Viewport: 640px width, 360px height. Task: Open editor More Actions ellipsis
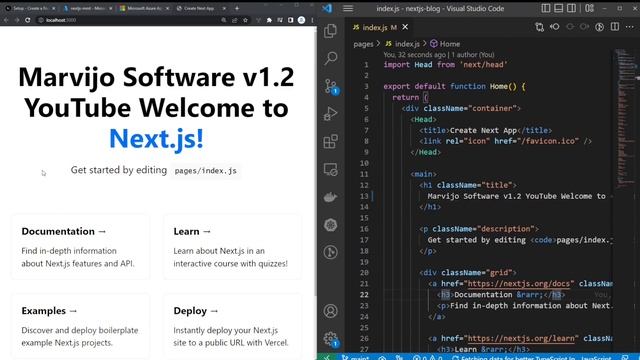click(630, 27)
